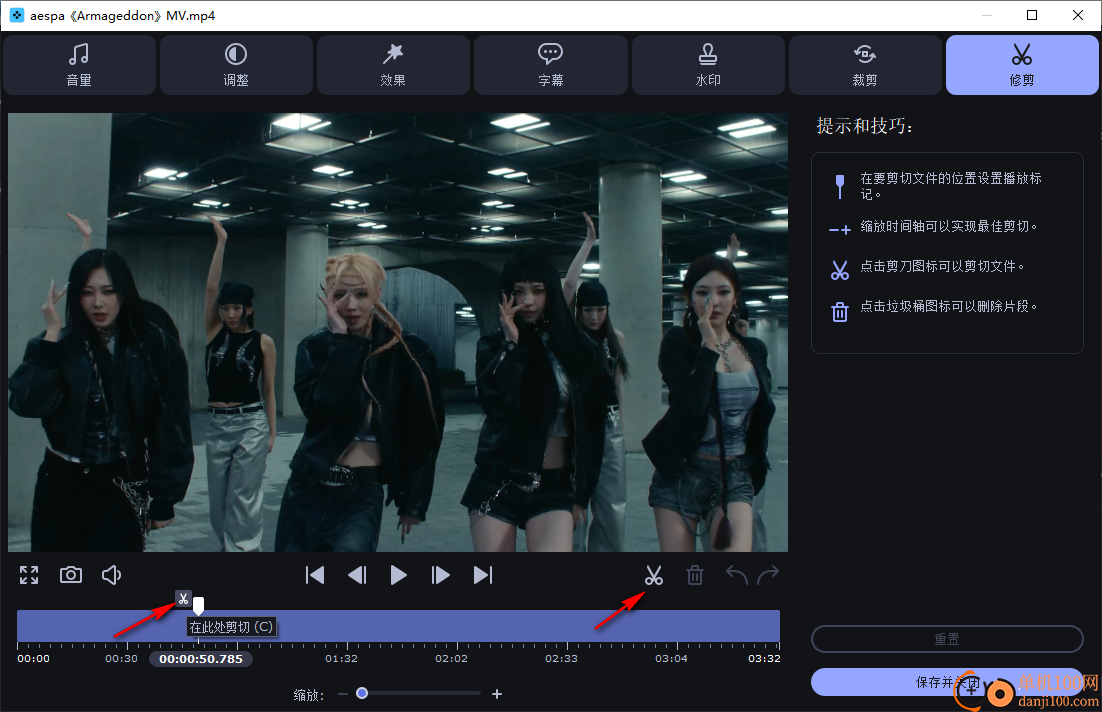Step back one frame
Image resolution: width=1102 pixels, height=712 pixels.
click(x=357, y=575)
